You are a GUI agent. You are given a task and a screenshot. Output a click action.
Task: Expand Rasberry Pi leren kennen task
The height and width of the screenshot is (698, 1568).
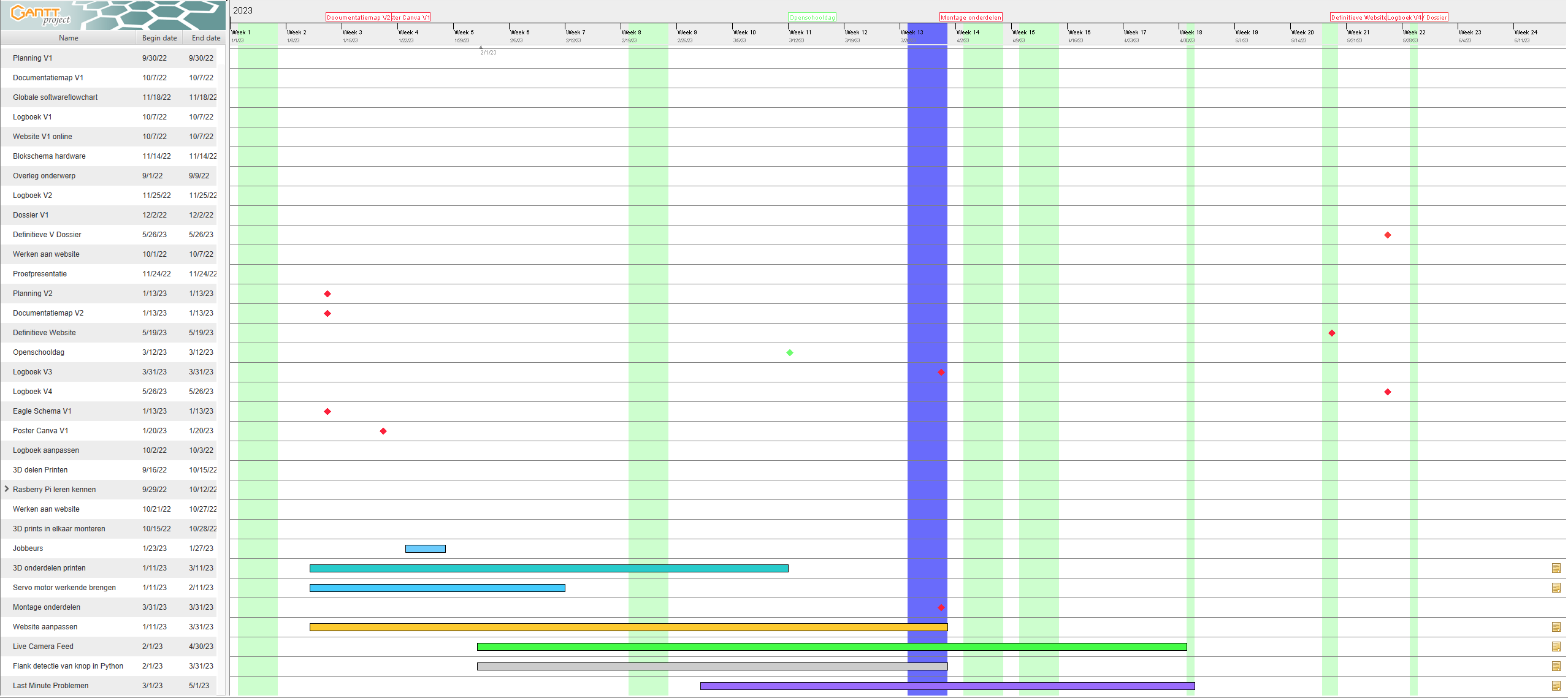click(7, 489)
